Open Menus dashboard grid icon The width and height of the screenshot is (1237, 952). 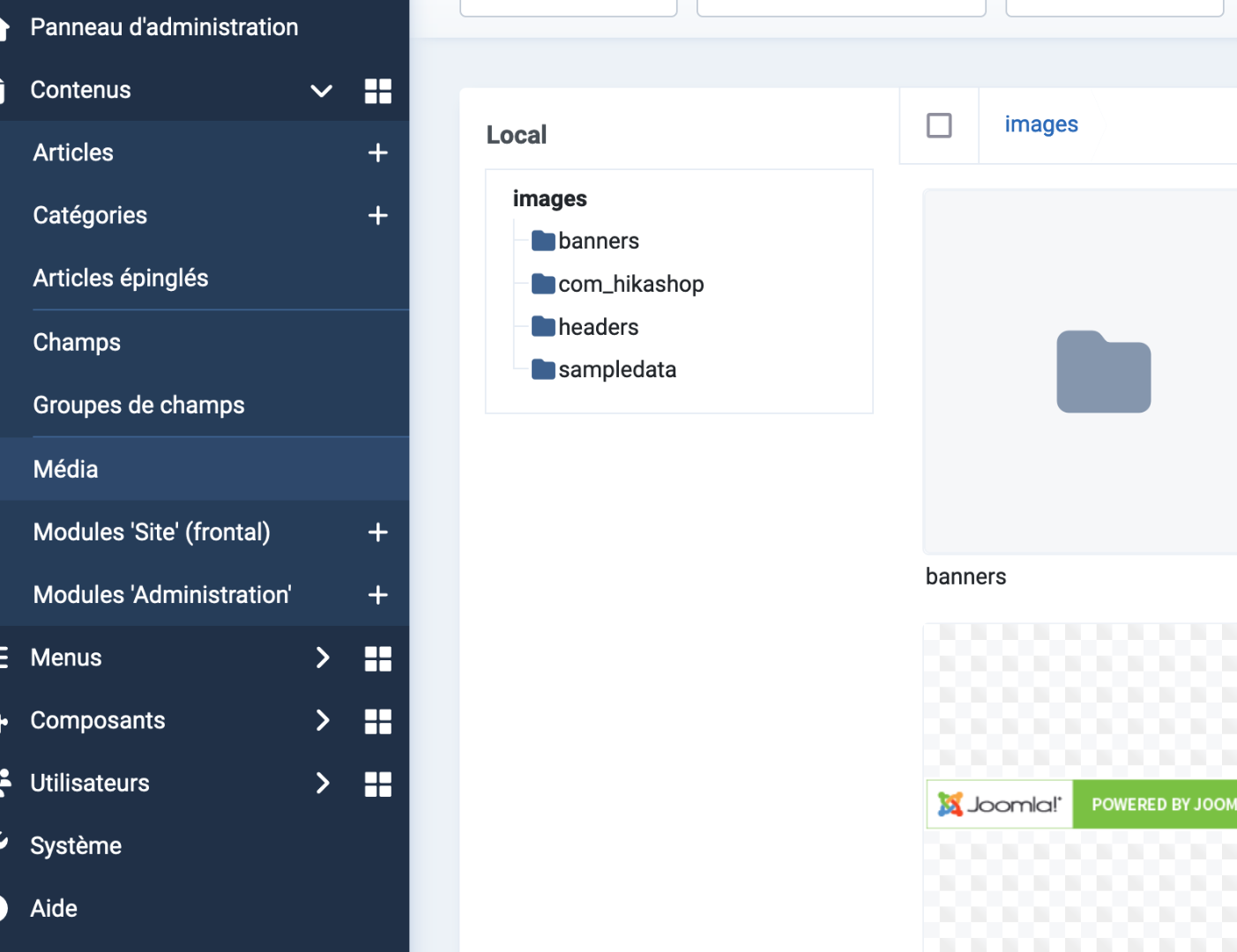coord(377,658)
